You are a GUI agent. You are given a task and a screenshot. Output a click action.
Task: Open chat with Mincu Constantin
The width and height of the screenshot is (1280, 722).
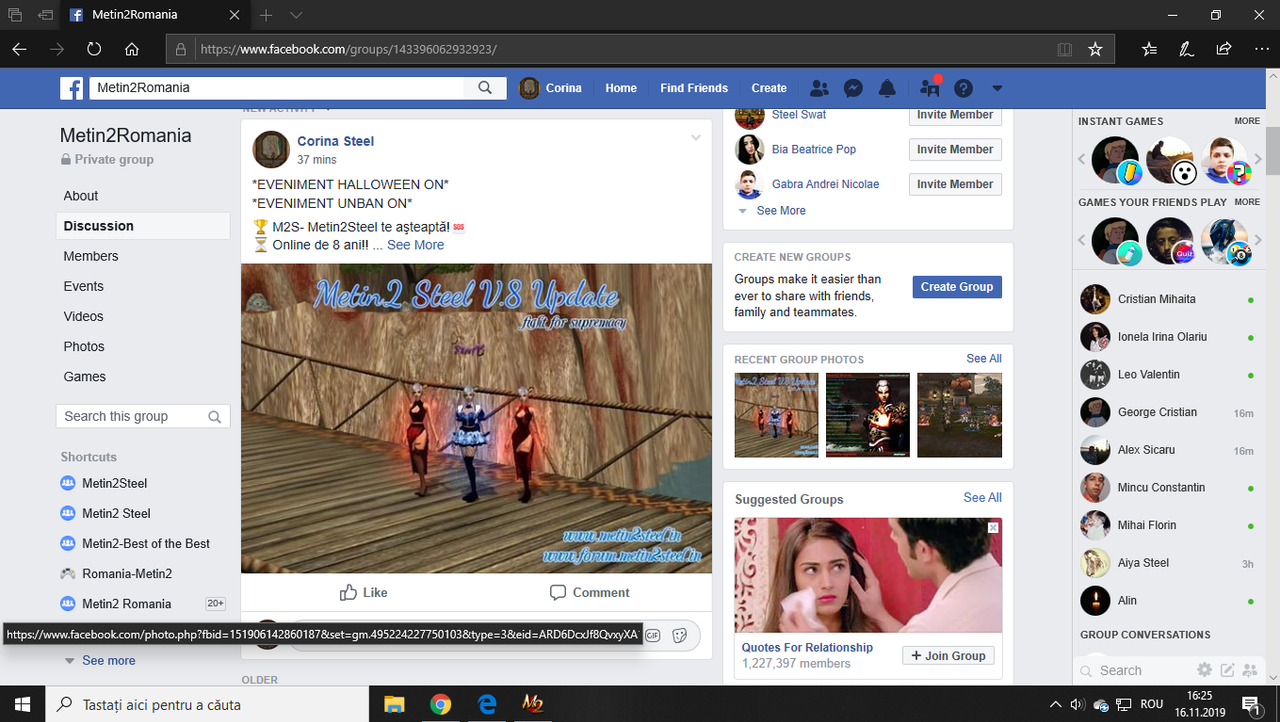(1168, 487)
